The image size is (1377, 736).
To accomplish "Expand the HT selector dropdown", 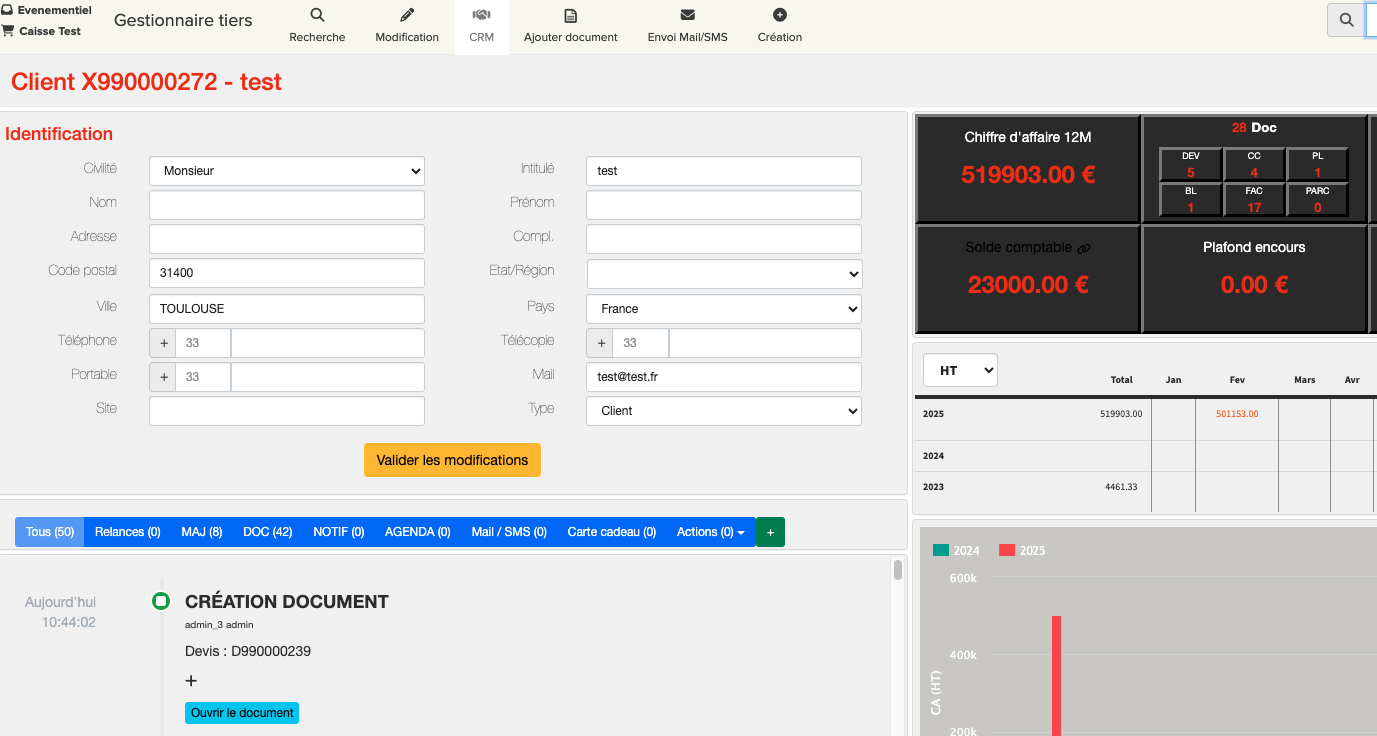I will point(960,371).
